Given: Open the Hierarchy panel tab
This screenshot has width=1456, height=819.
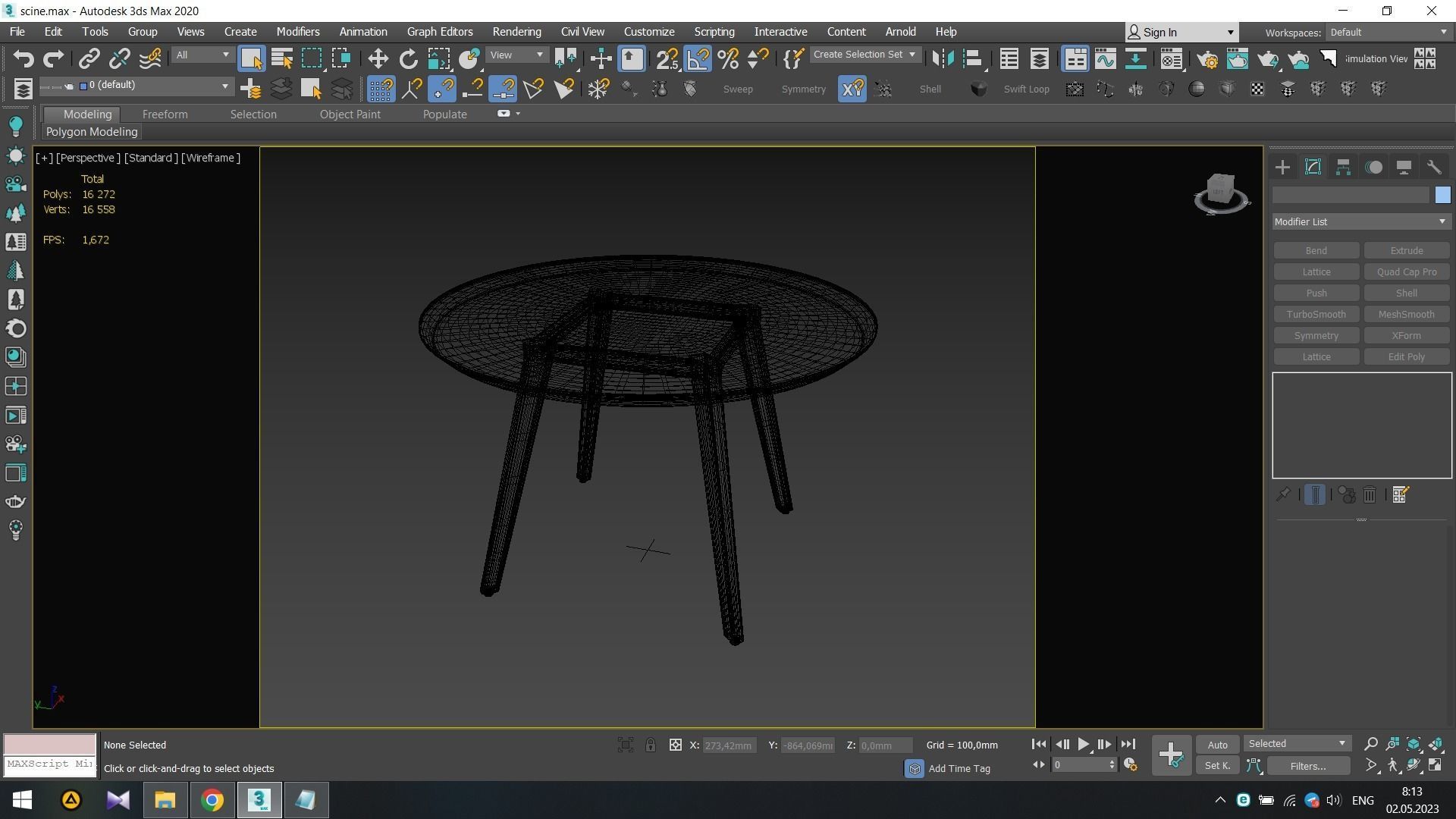Looking at the screenshot, I should pyautogui.click(x=1343, y=168).
